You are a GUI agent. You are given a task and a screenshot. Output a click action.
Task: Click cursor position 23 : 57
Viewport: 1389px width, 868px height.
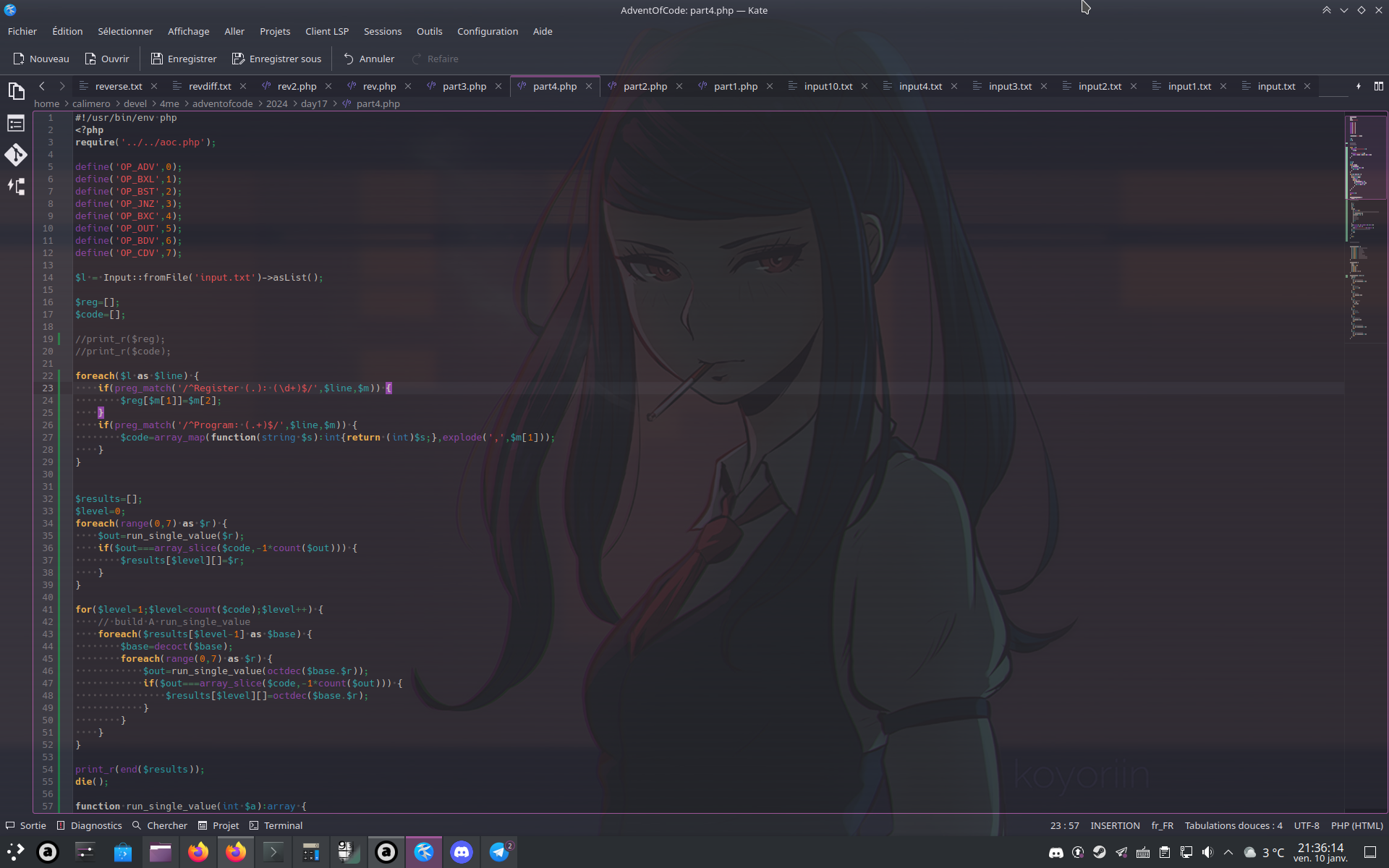click(1064, 825)
